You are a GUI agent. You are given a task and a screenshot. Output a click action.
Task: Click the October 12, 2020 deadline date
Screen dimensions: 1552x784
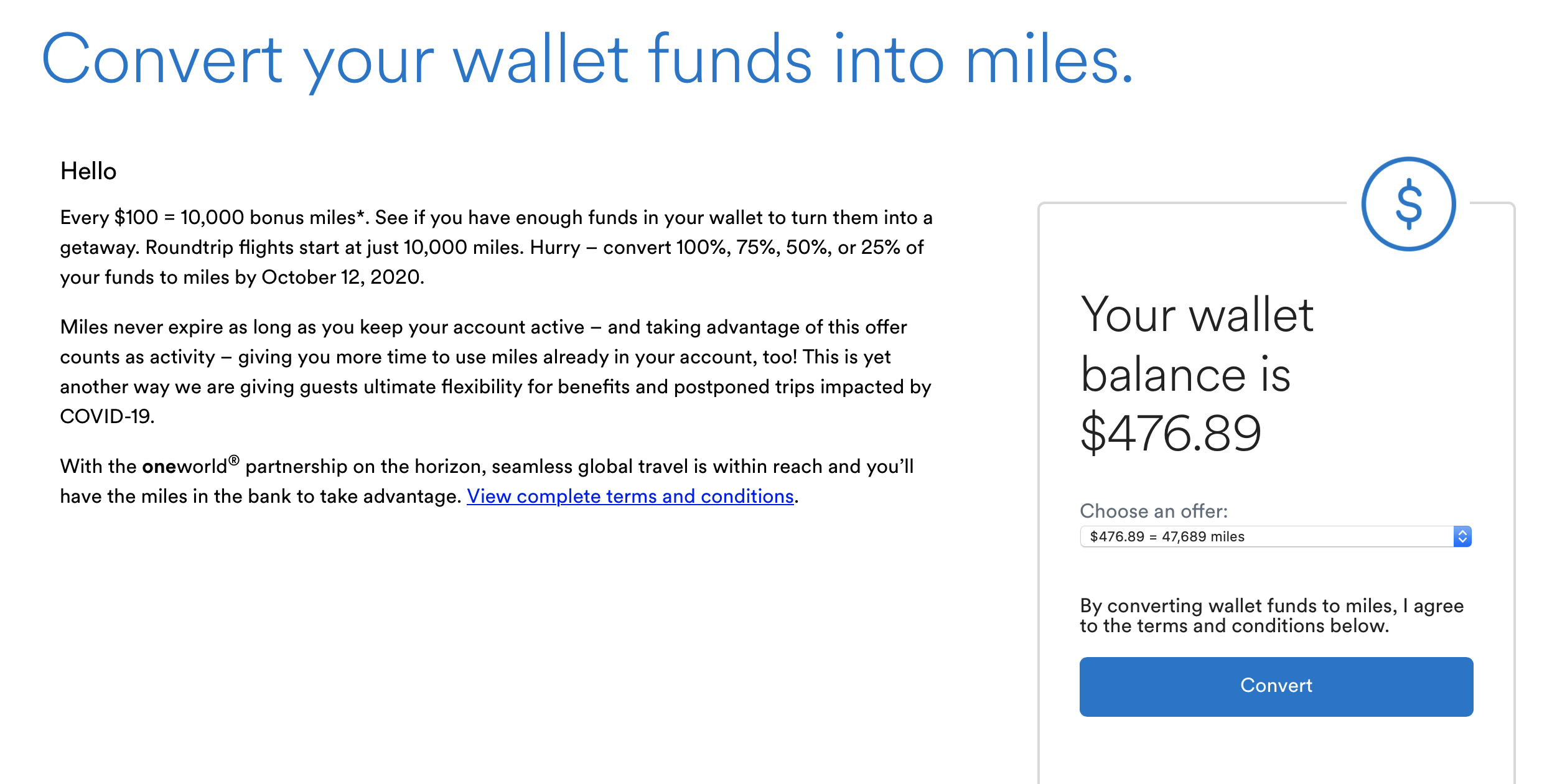[x=342, y=277]
